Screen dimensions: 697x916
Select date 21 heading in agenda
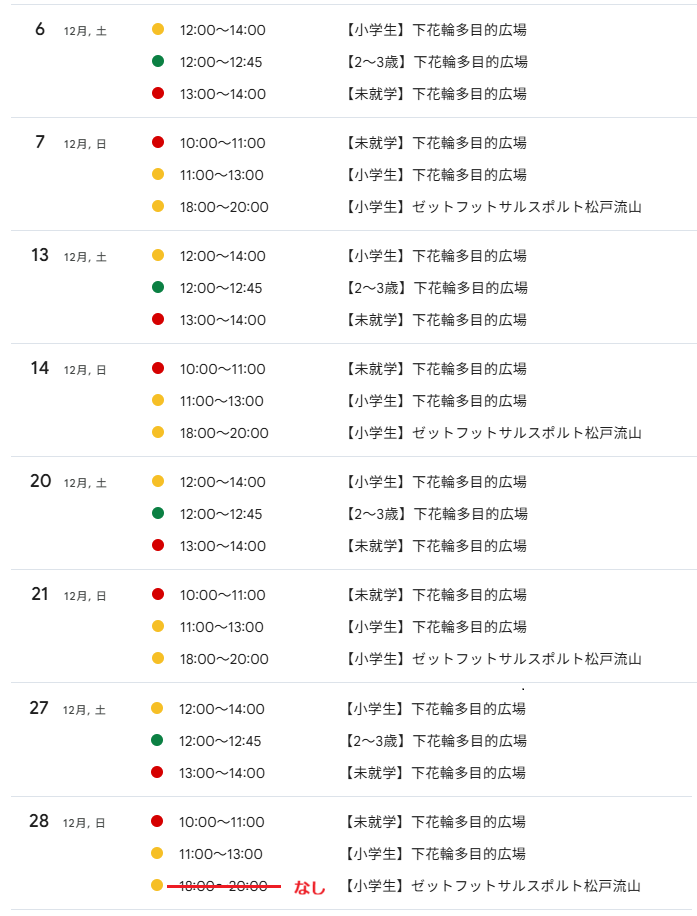coord(40,594)
